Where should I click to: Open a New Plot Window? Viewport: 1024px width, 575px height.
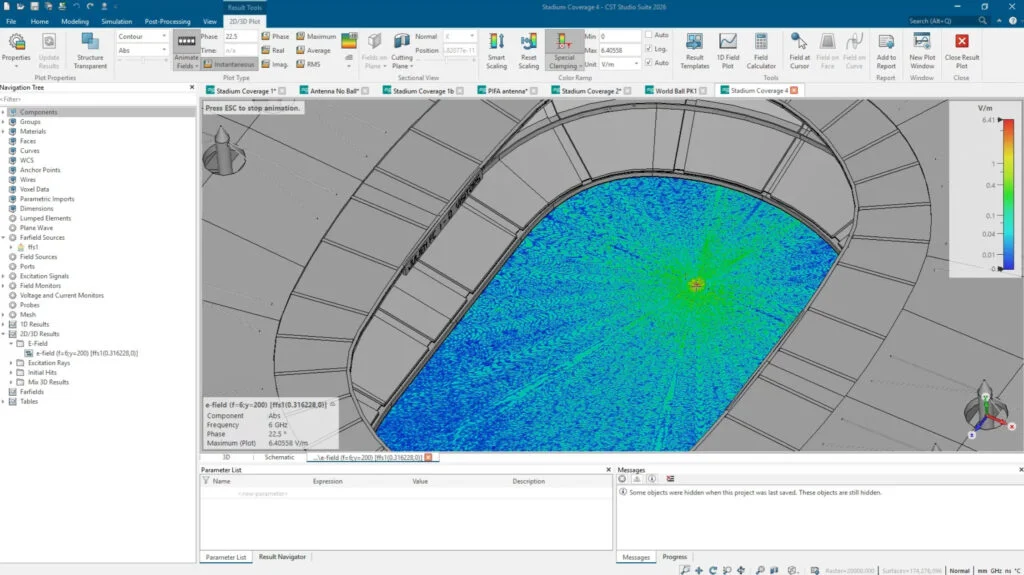[921, 51]
